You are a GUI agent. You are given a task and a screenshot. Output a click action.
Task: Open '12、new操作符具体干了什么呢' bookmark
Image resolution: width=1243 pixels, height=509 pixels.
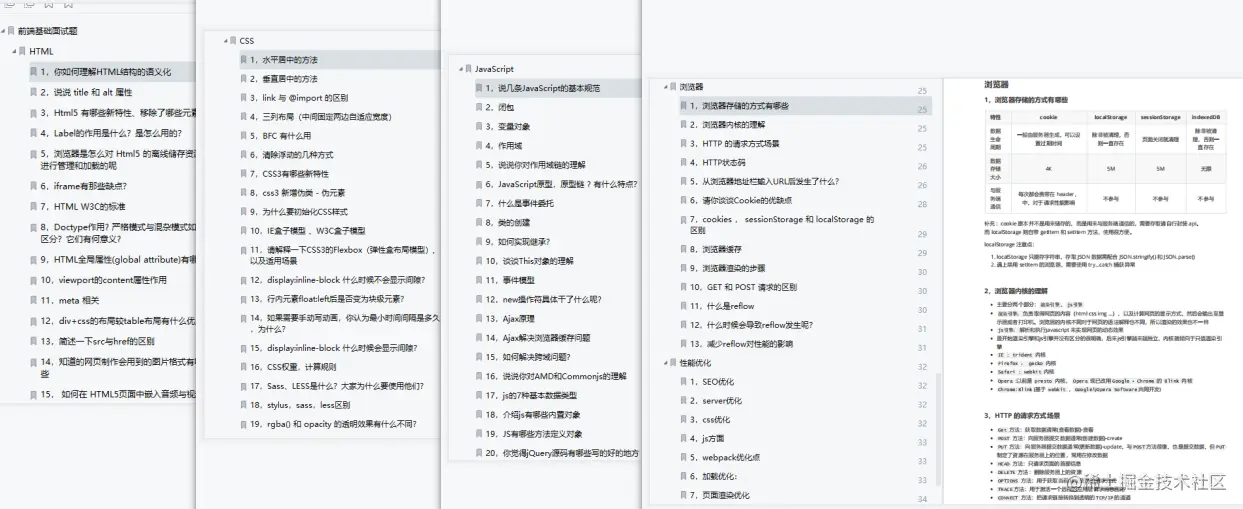(546, 299)
